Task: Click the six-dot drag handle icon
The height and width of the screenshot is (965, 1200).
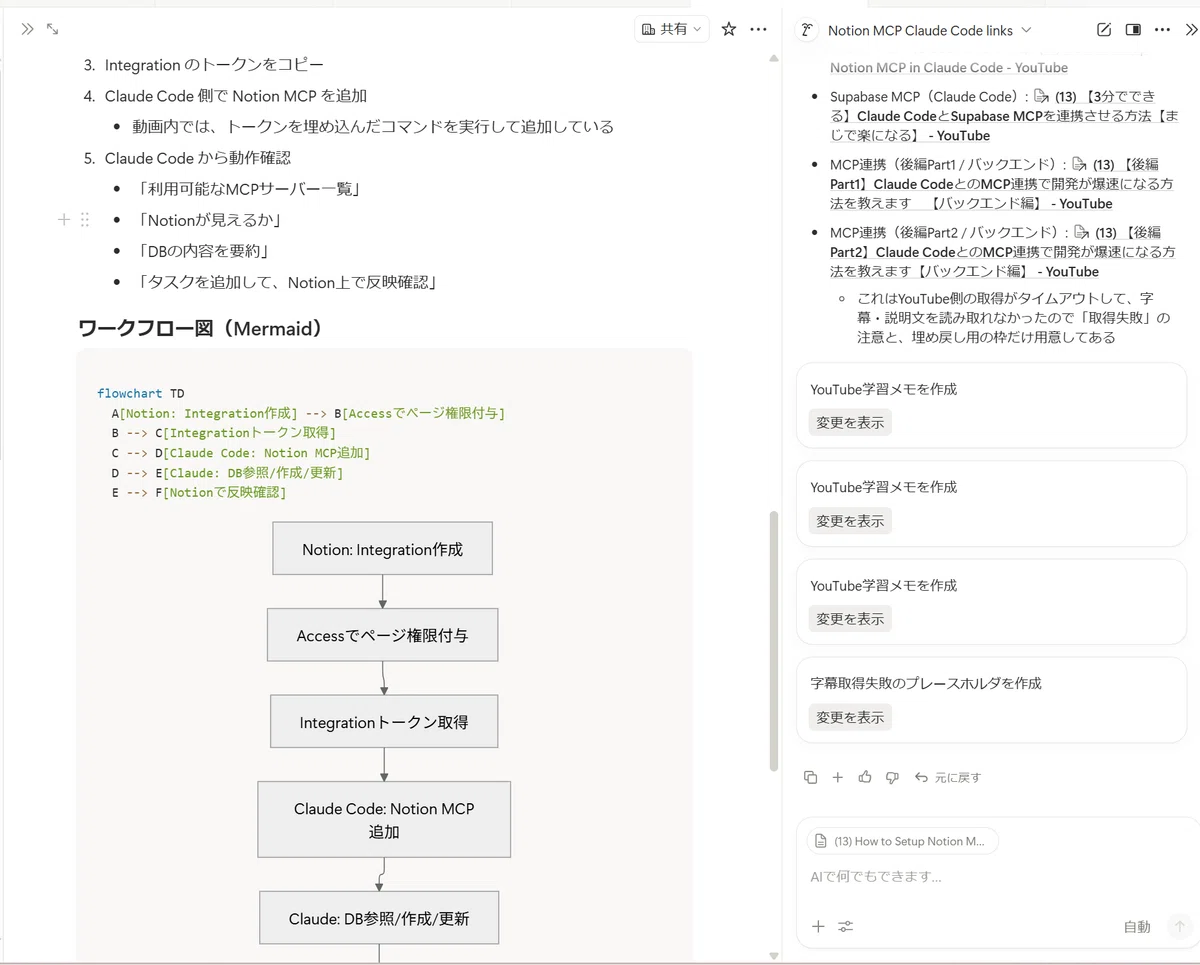Action: 85,219
